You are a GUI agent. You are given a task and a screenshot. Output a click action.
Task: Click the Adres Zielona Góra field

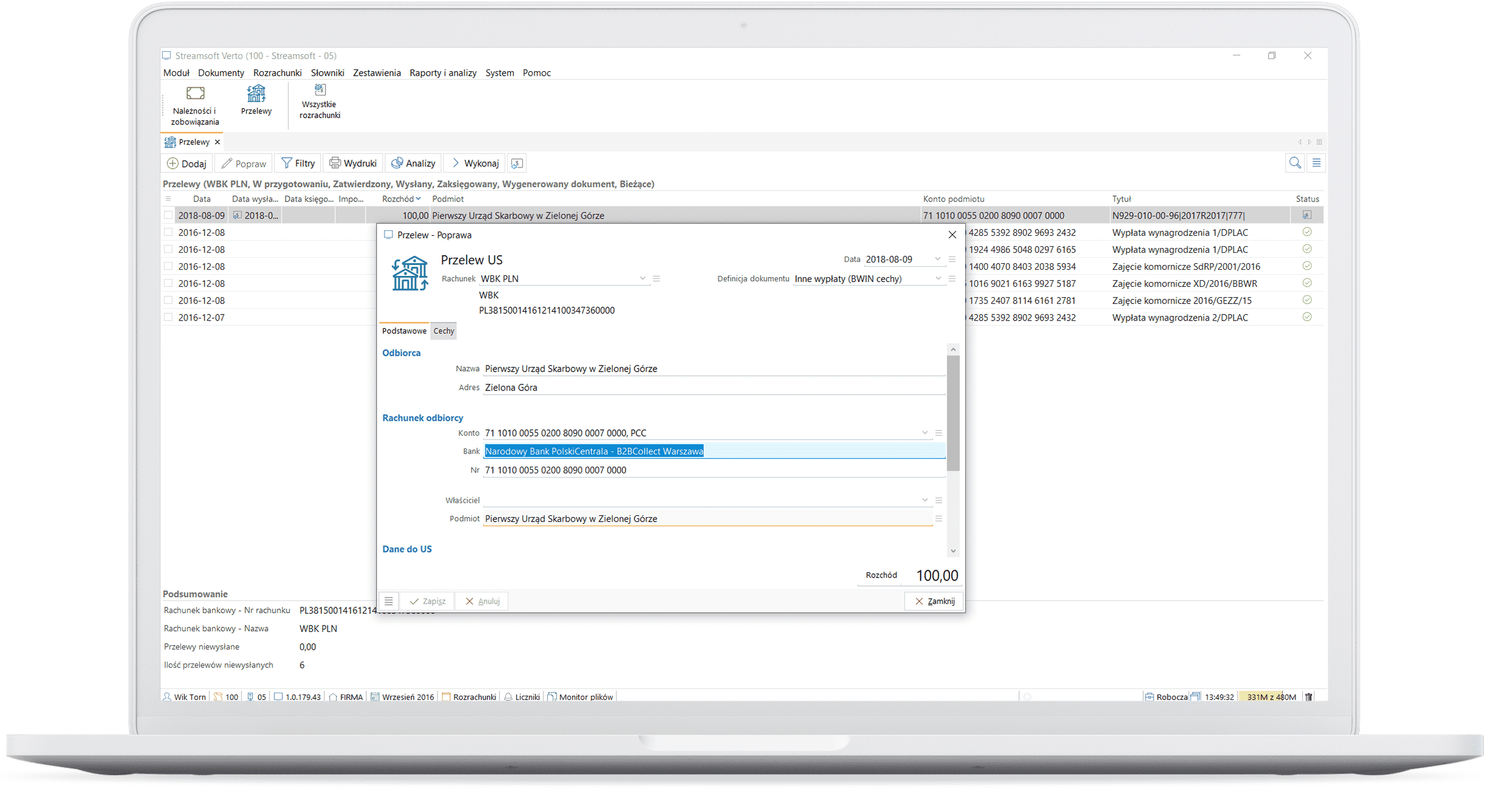(x=714, y=387)
